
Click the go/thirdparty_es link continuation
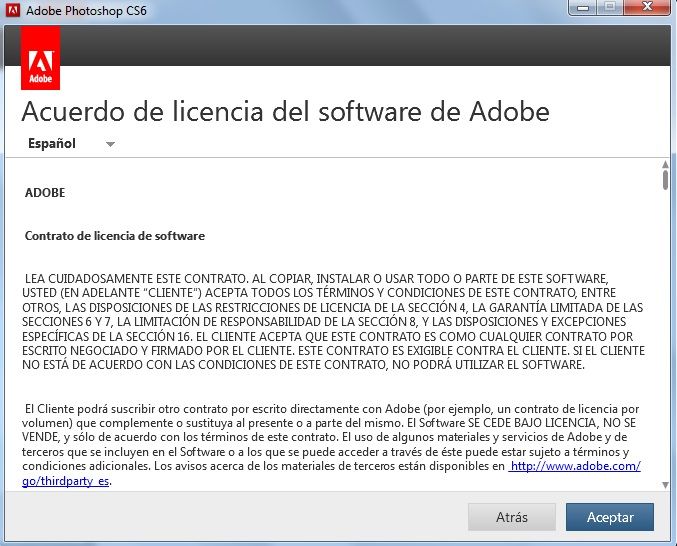click(x=65, y=481)
